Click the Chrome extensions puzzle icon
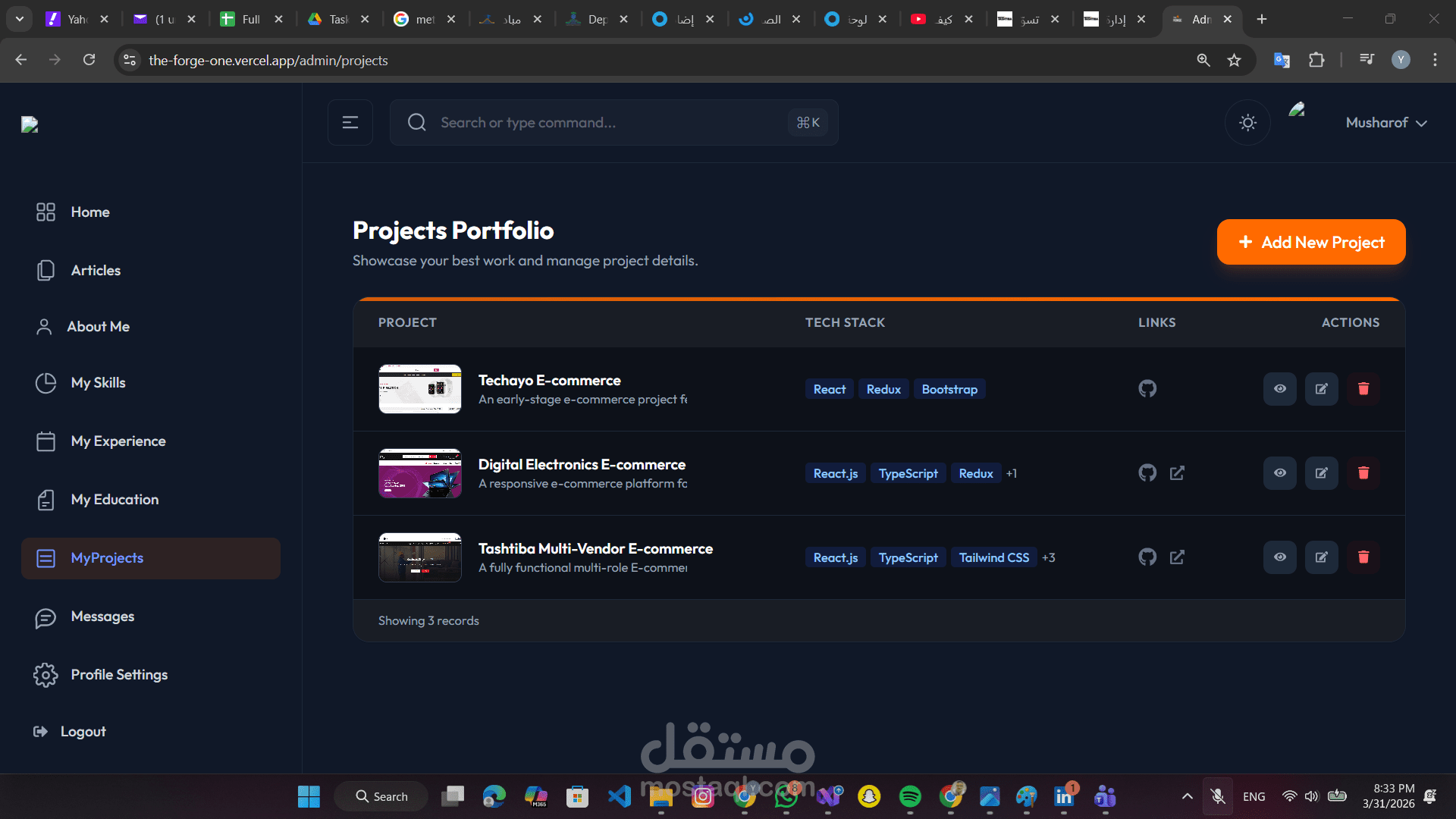 coord(1316,60)
